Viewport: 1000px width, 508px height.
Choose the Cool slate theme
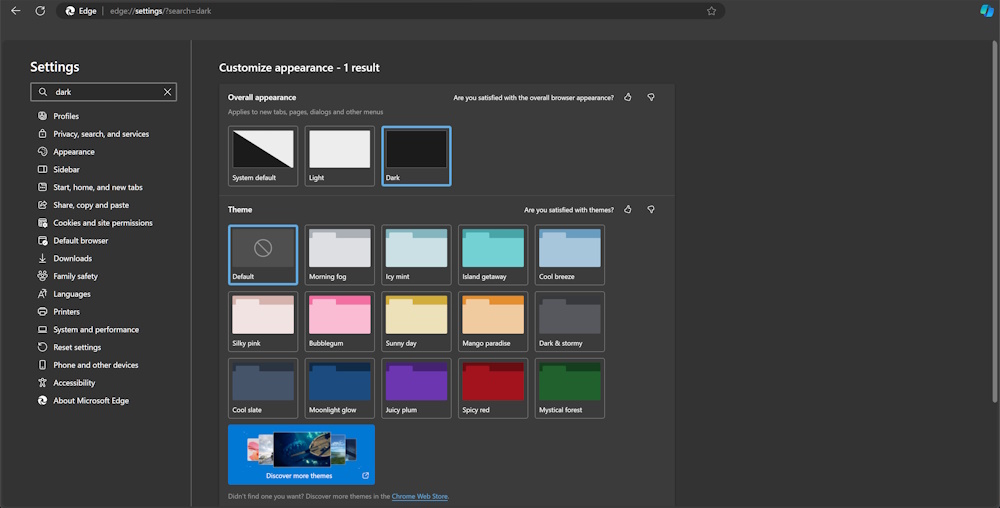[x=263, y=388]
